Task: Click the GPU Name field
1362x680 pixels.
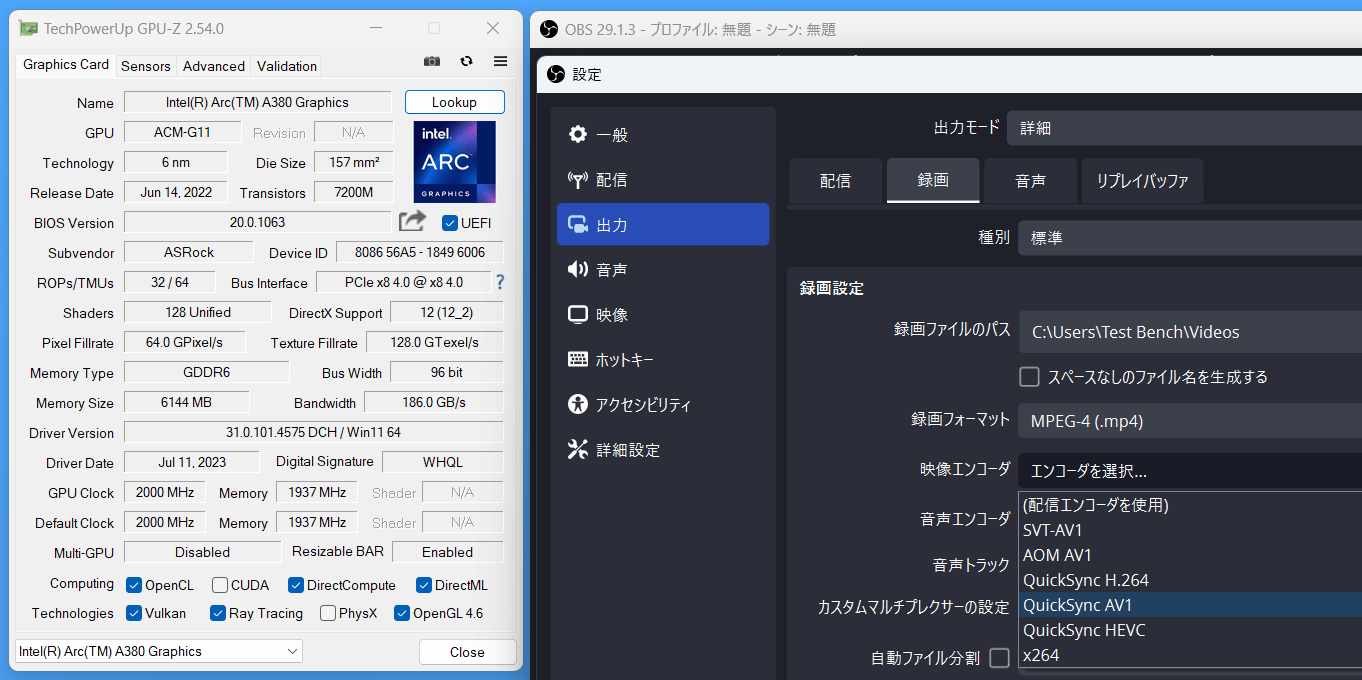Action: 258,102
